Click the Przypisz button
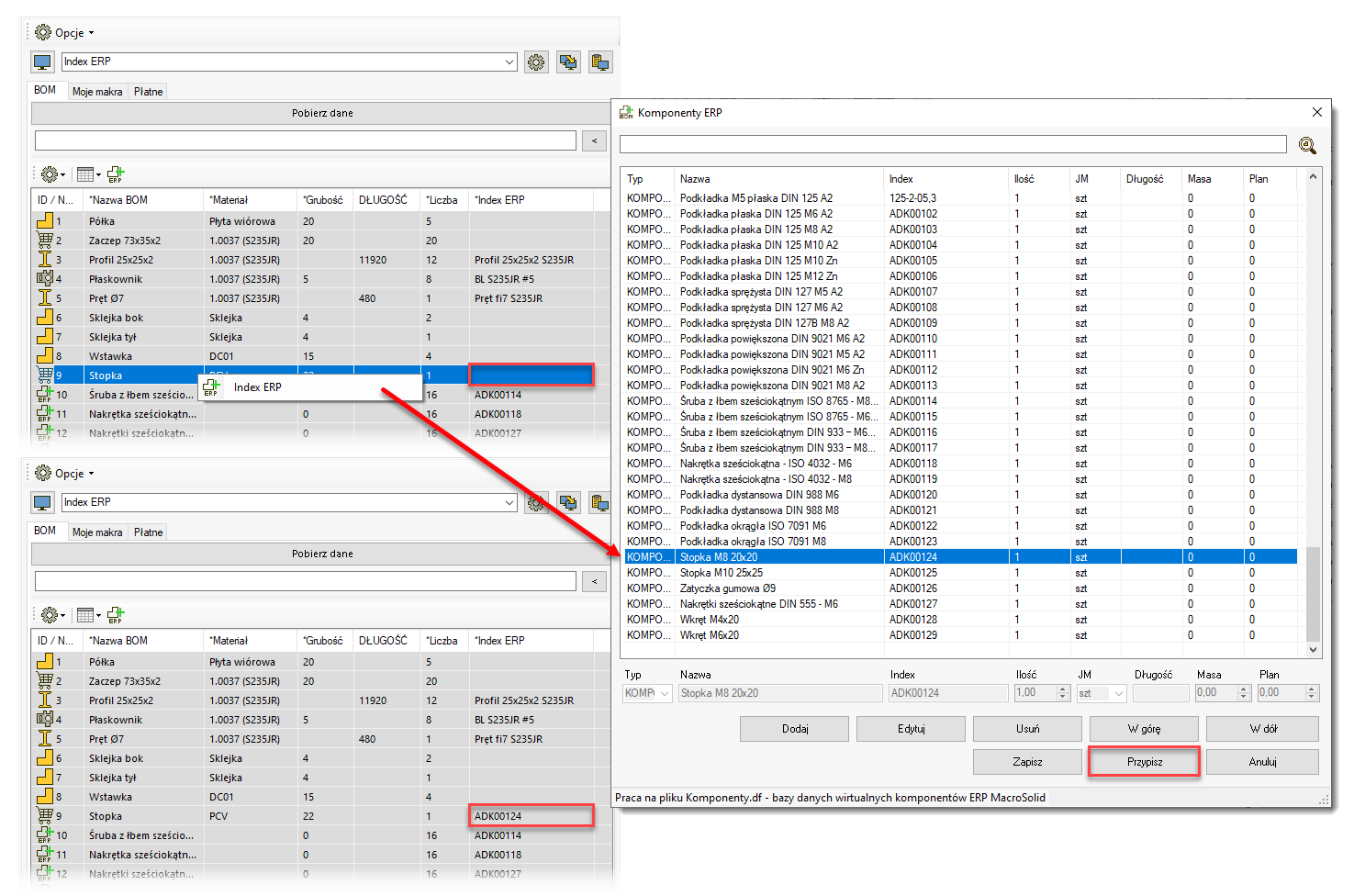1354x896 pixels. [1144, 762]
